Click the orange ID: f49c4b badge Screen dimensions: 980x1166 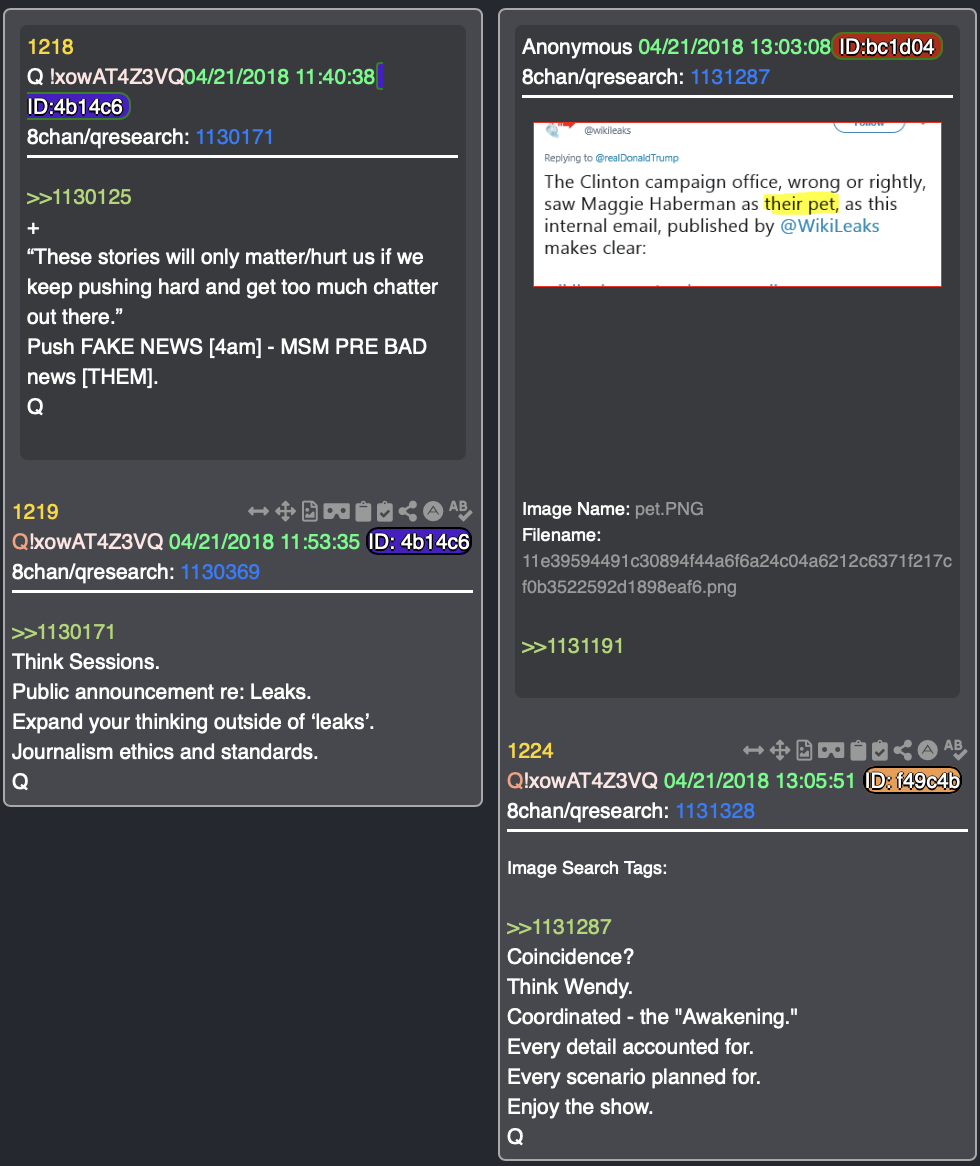pos(912,781)
